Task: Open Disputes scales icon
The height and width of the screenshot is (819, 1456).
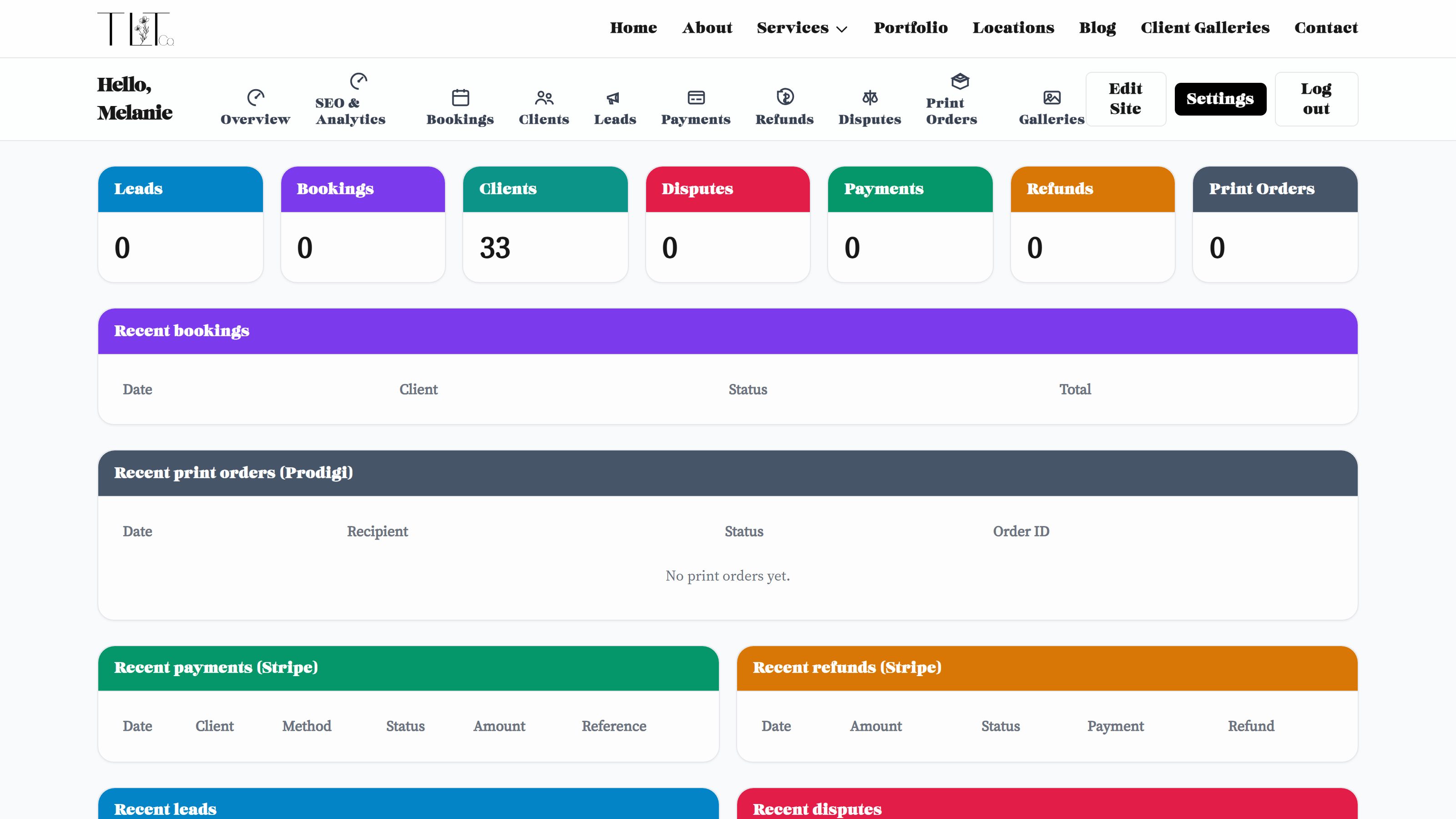Action: (x=870, y=97)
